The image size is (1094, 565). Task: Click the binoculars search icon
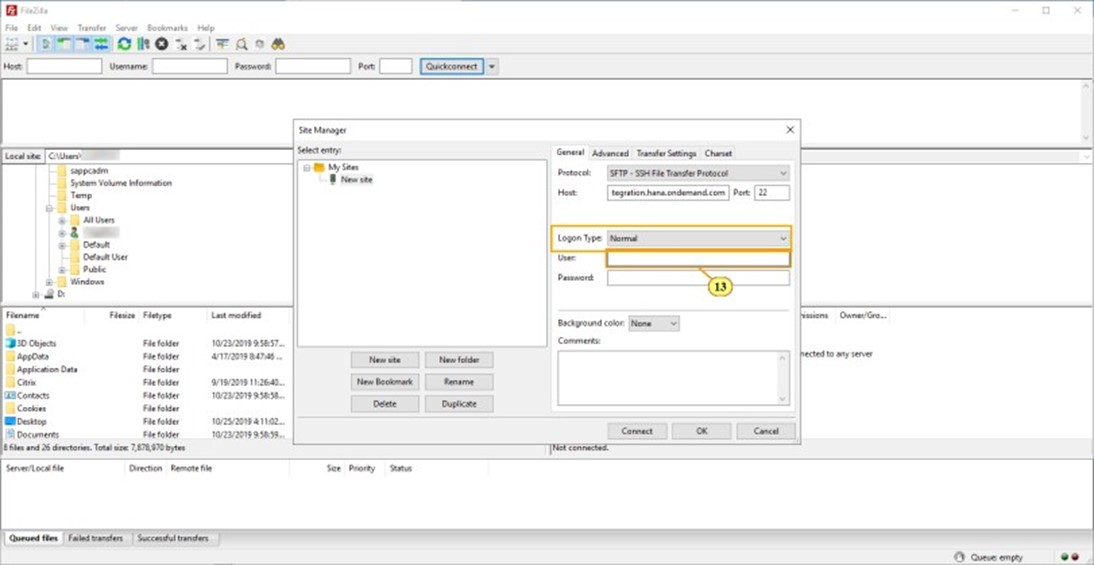278,44
